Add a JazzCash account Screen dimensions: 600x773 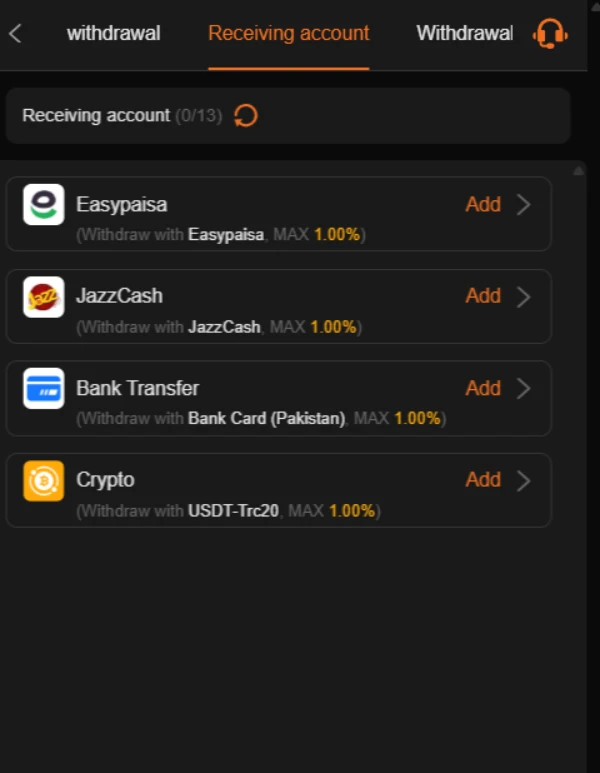(483, 296)
